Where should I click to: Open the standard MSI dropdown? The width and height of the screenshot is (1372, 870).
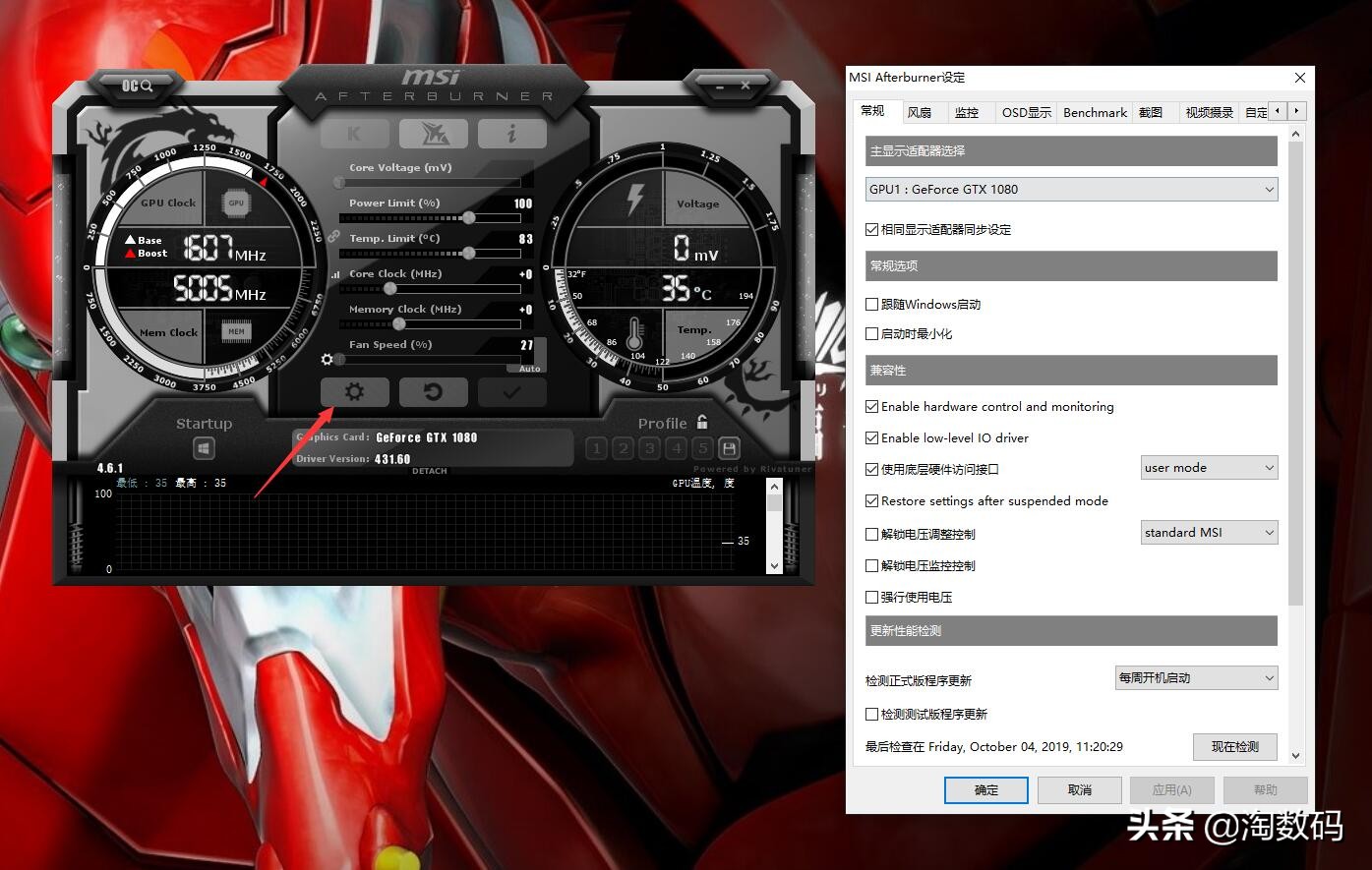(x=1209, y=533)
